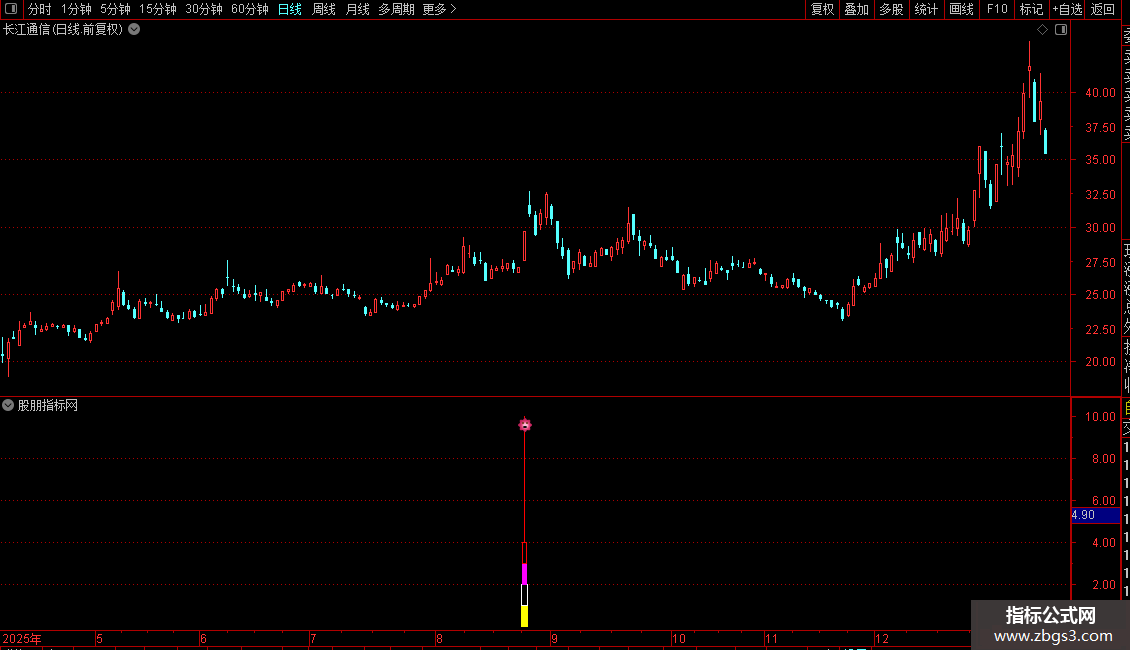Click month 12 on the time axis

pos(882,638)
